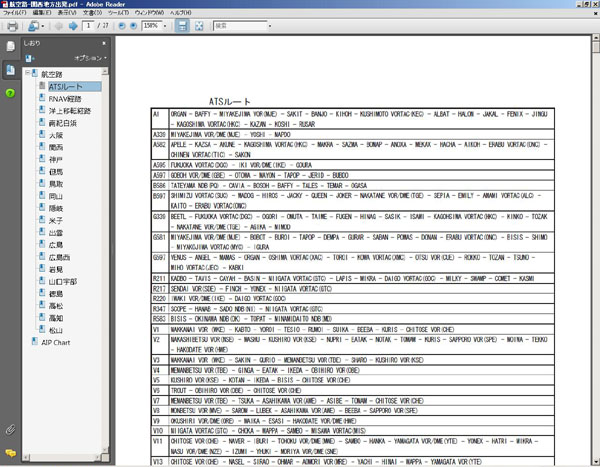Open the collaborate/share tool icon
This screenshot has height=467, width=600.
click(33, 26)
